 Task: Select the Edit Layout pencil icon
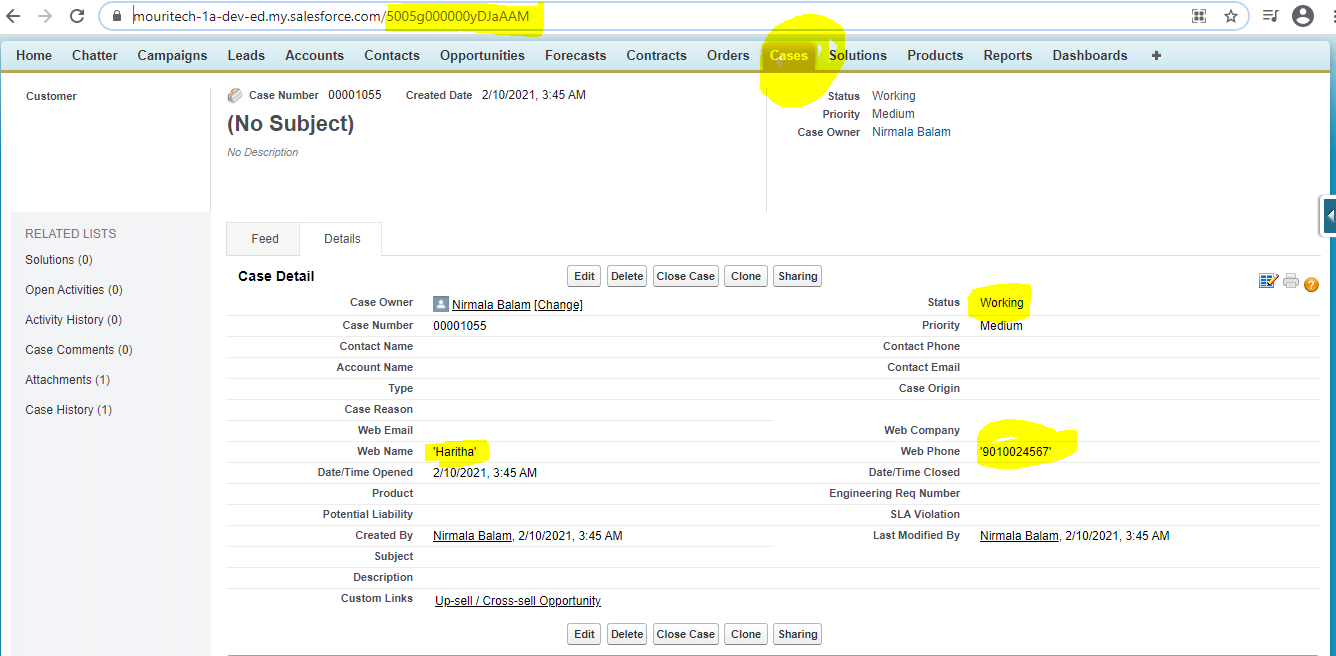[x=1266, y=281]
